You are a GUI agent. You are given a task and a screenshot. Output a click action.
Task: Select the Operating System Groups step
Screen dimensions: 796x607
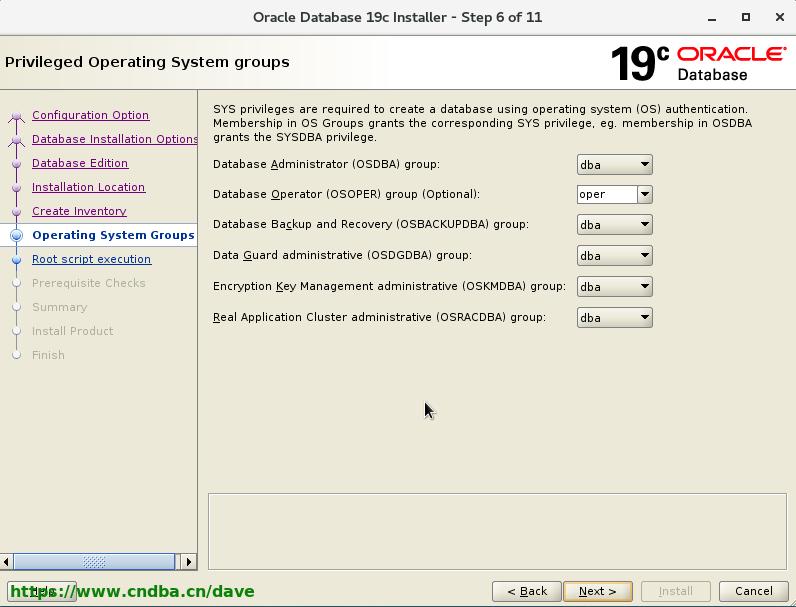pyautogui.click(x=113, y=235)
